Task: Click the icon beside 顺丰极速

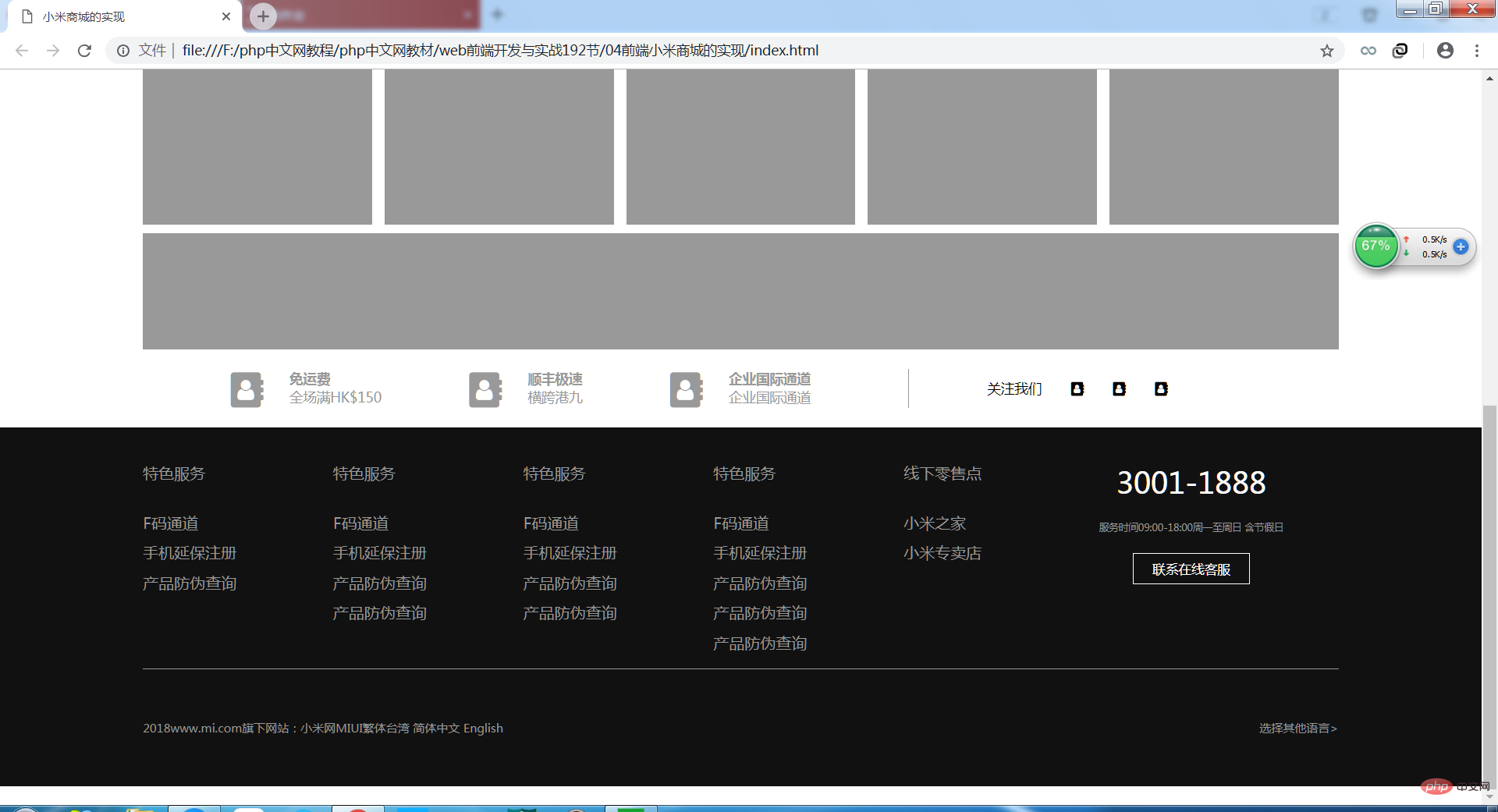Action: tap(485, 389)
